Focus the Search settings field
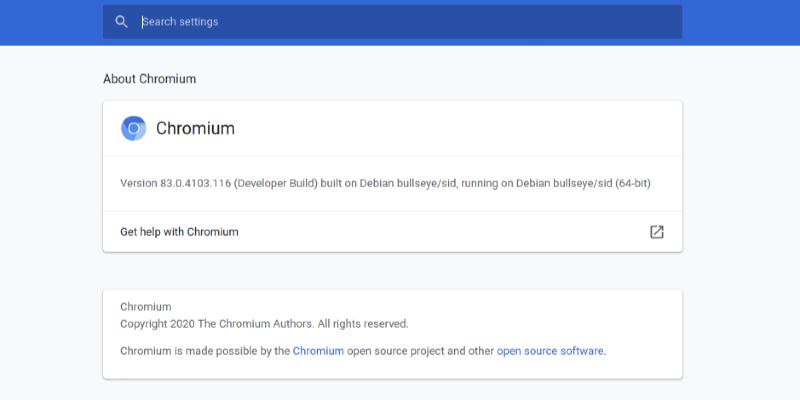The height and width of the screenshot is (400, 800). click(400, 22)
